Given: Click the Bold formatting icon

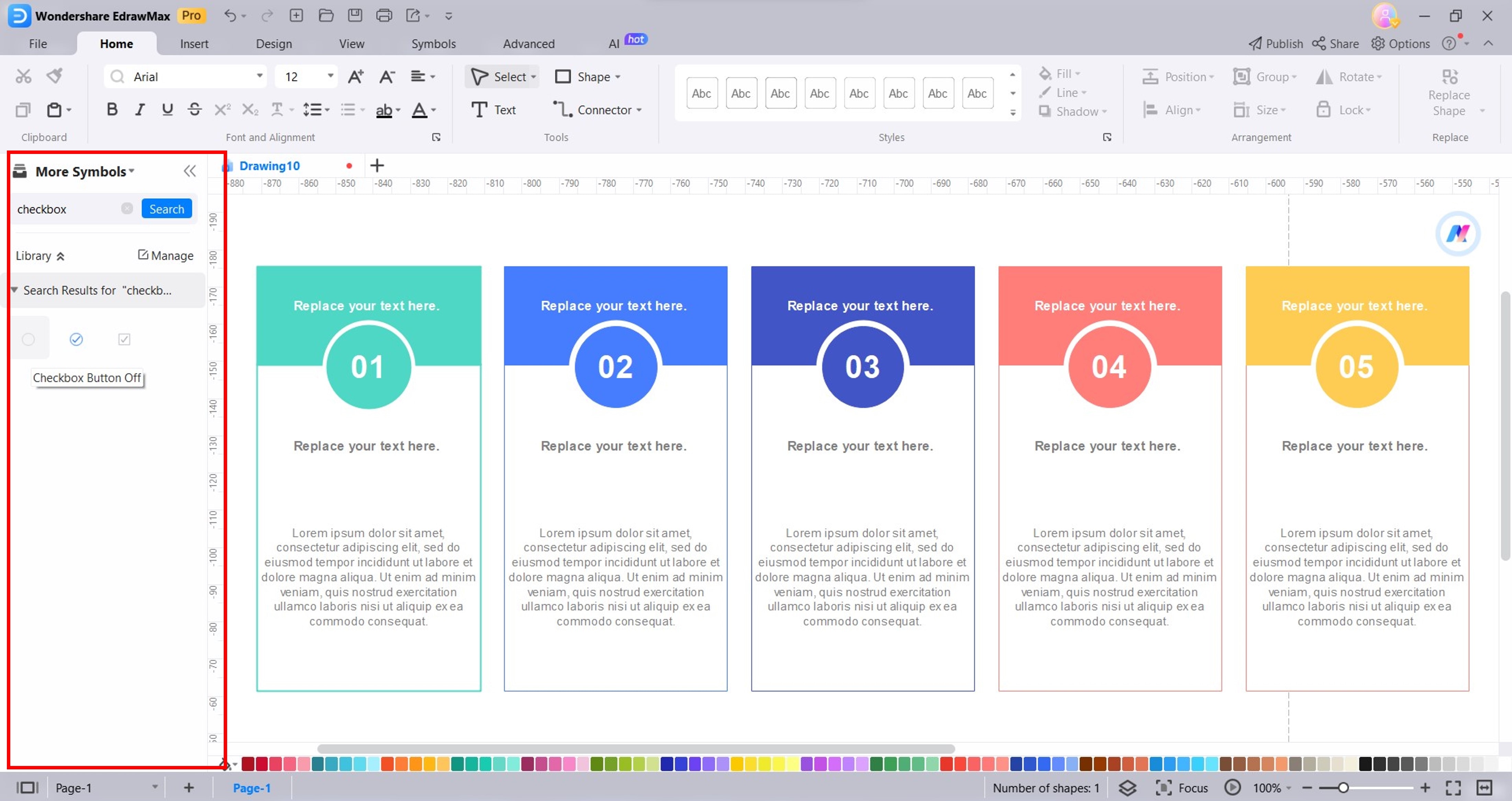Looking at the screenshot, I should point(112,110).
